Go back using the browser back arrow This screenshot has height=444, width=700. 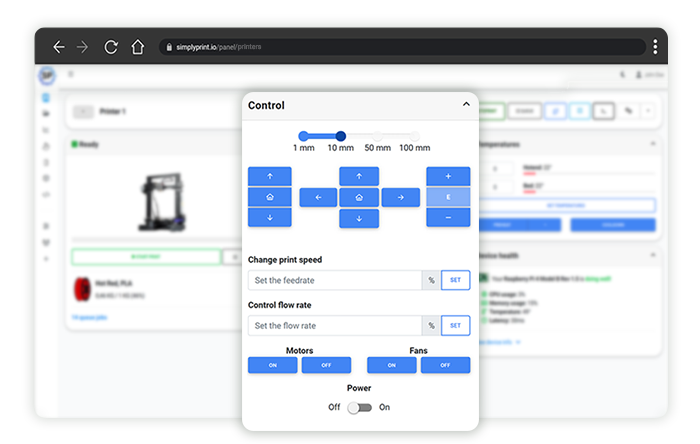(x=59, y=47)
